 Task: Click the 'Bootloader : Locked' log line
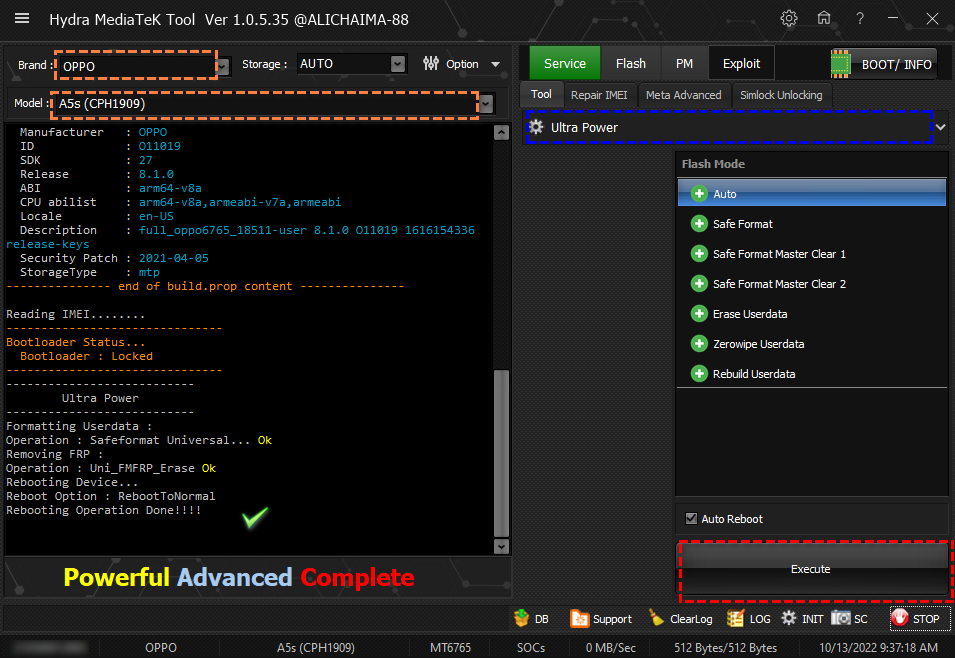pos(86,356)
